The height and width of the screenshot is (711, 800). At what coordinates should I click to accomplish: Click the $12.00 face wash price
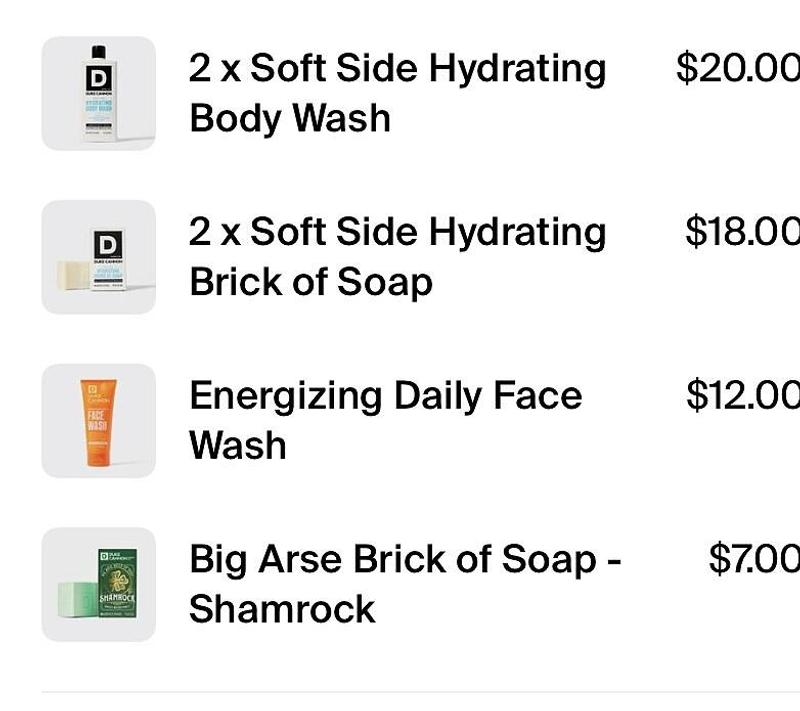click(x=743, y=395)
